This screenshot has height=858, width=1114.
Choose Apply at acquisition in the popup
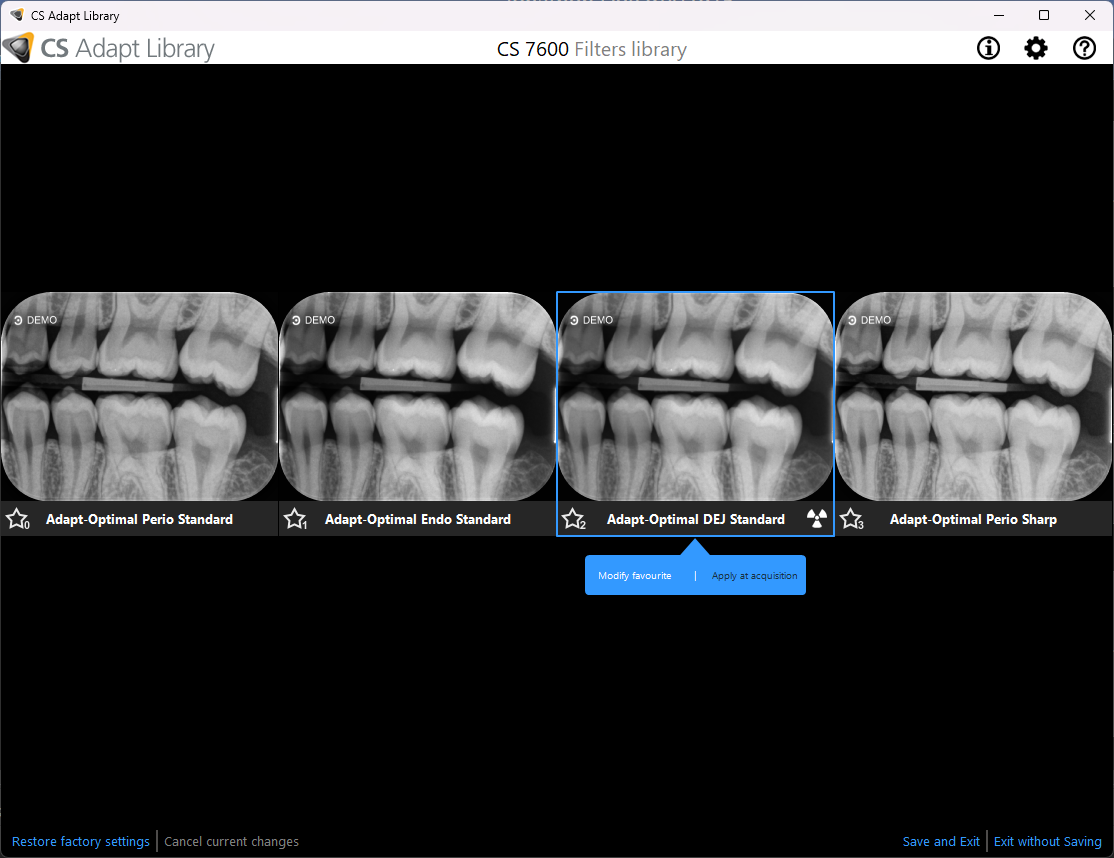pos(754,576)
